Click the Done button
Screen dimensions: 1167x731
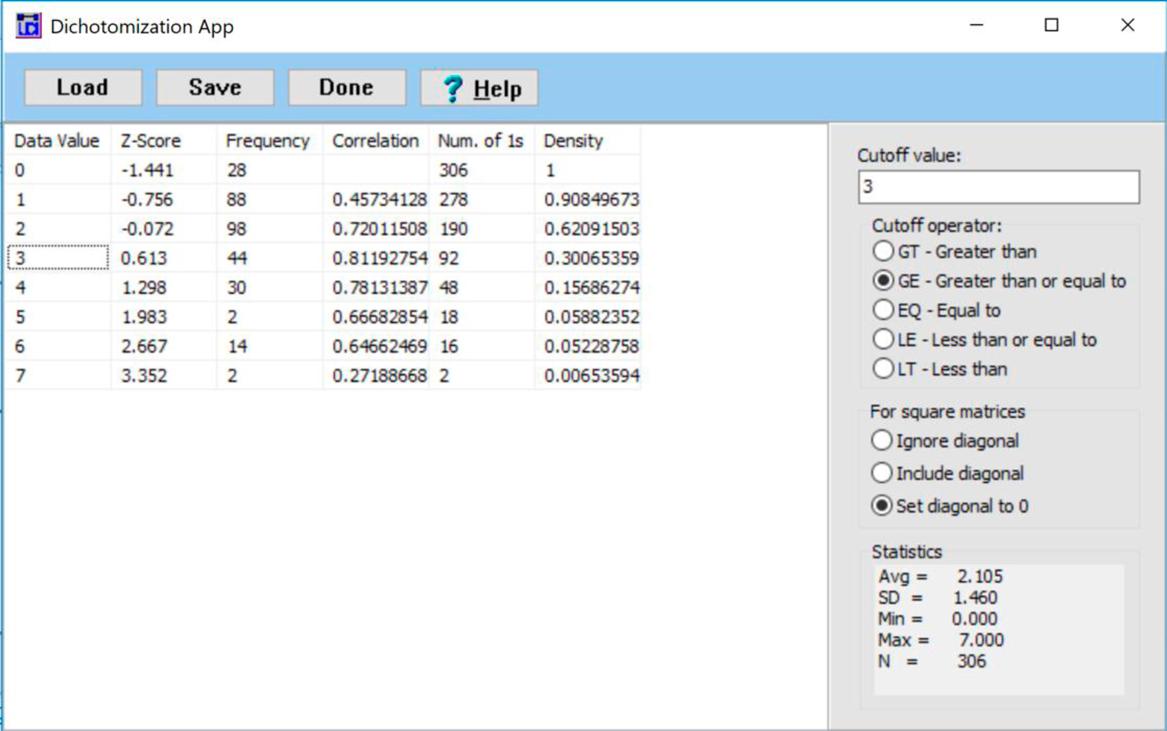pyautogui.click(x=346, y=88)
